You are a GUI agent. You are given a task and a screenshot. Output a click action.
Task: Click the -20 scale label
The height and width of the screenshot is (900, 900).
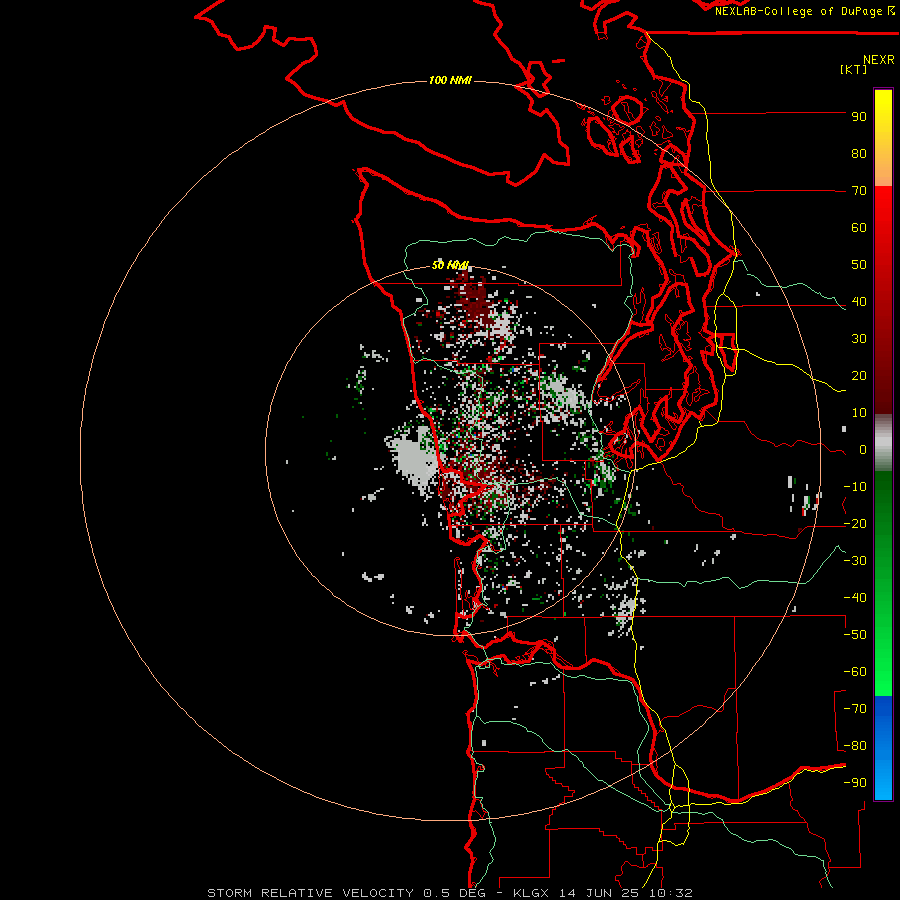(855, 524)
